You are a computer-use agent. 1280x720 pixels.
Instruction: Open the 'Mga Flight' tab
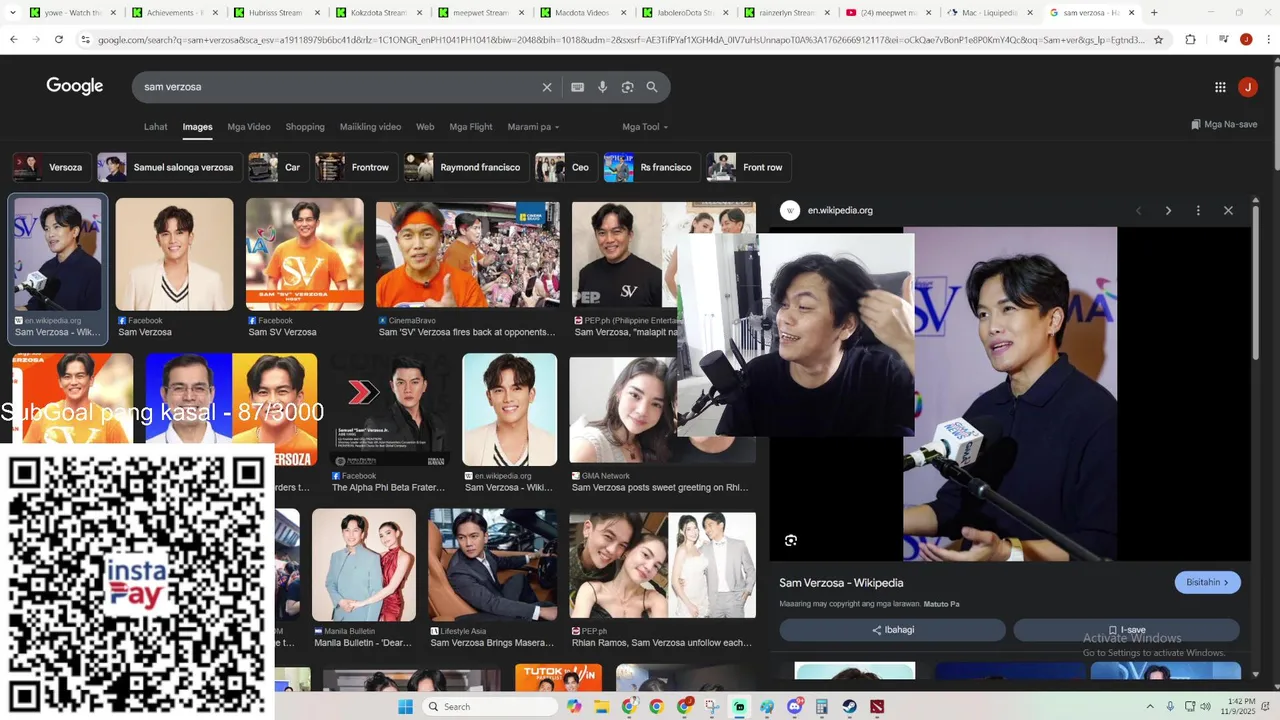(x=471, y=127)
